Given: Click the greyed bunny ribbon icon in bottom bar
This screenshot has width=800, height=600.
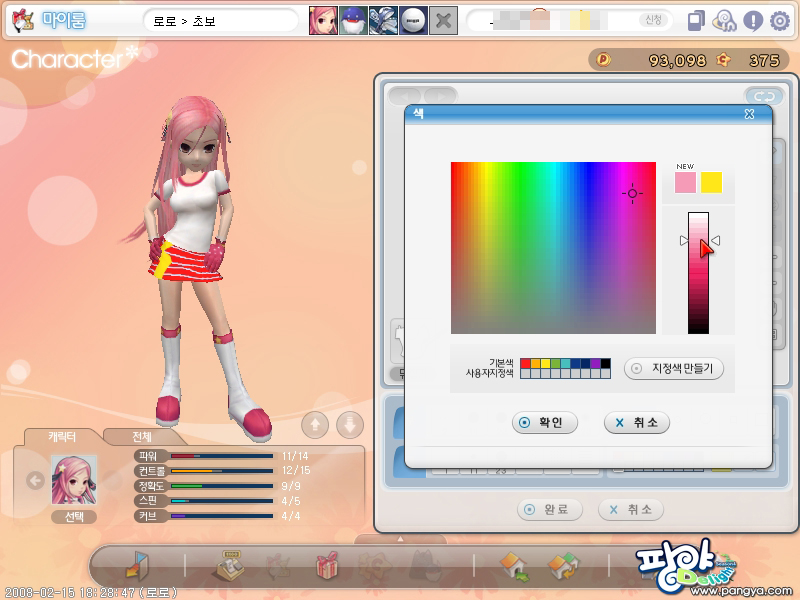Looking at the screenshot, I should tap(278, 566).
